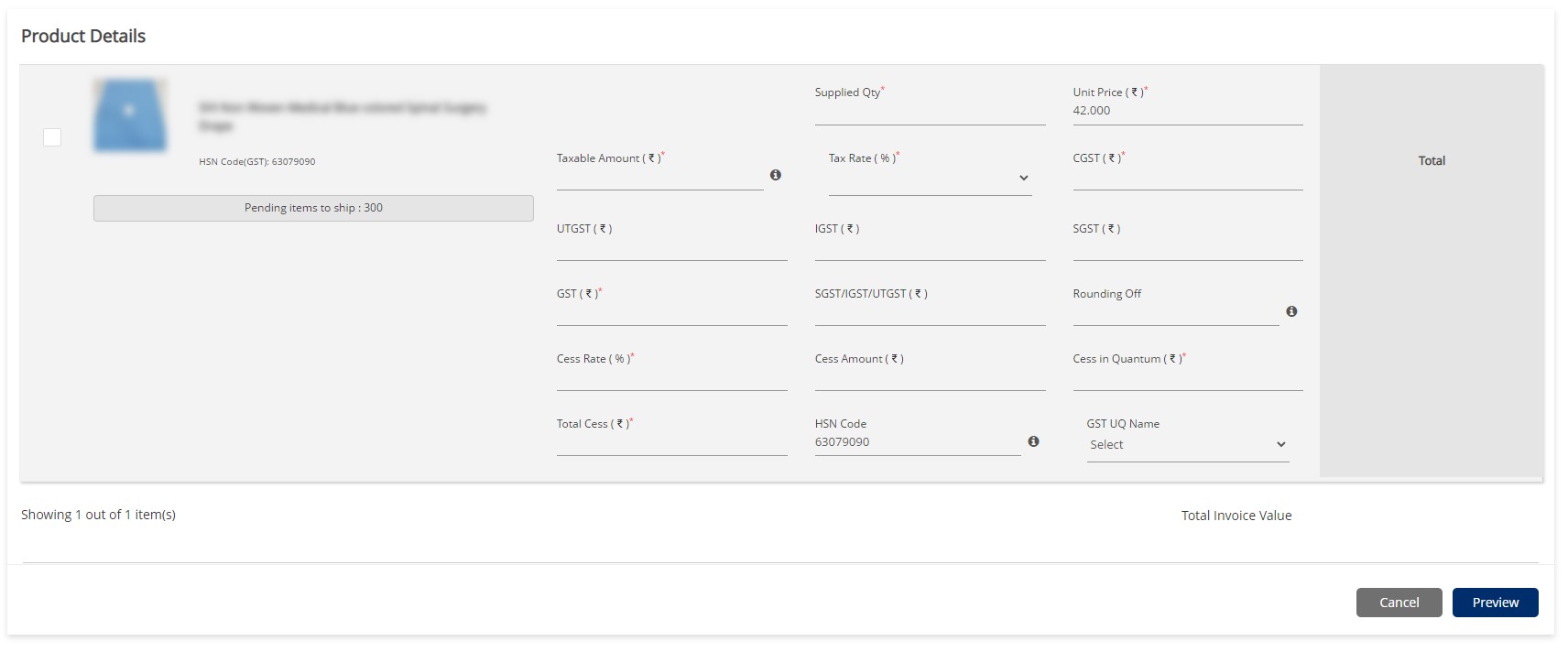This screenshot has height=652, width=1568.
Task: Click info icon next to Taxable Amount
Action: (x=776, y=175)
